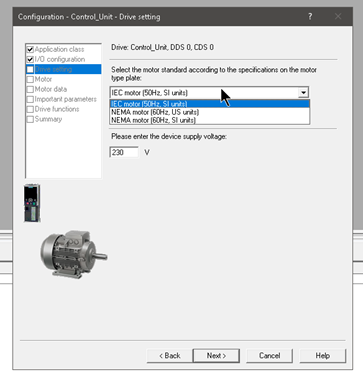Tick the Motor data checkbox

30,89
